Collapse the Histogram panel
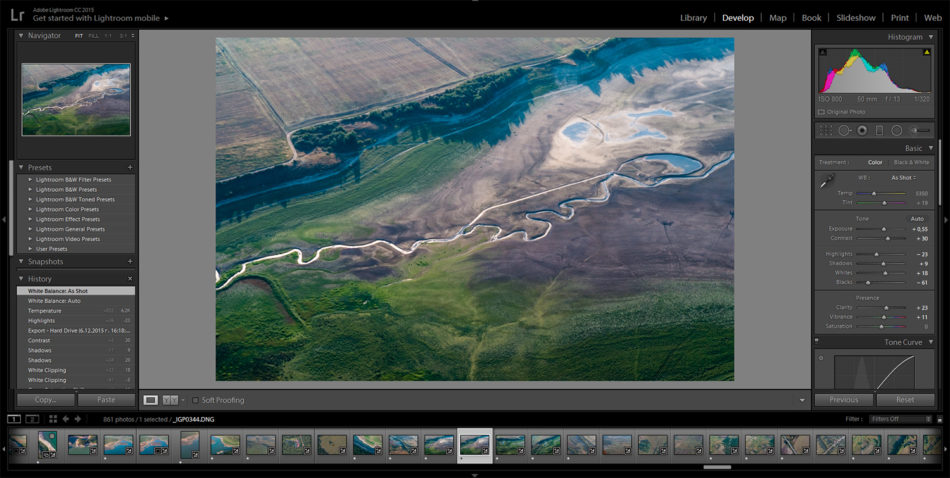 [x=932, y=37]
